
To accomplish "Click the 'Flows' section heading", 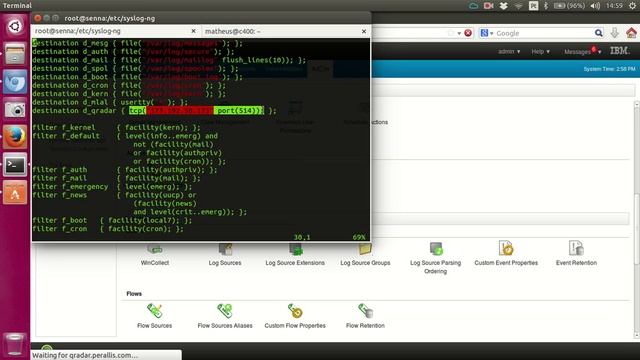I will tap(134, 293).
